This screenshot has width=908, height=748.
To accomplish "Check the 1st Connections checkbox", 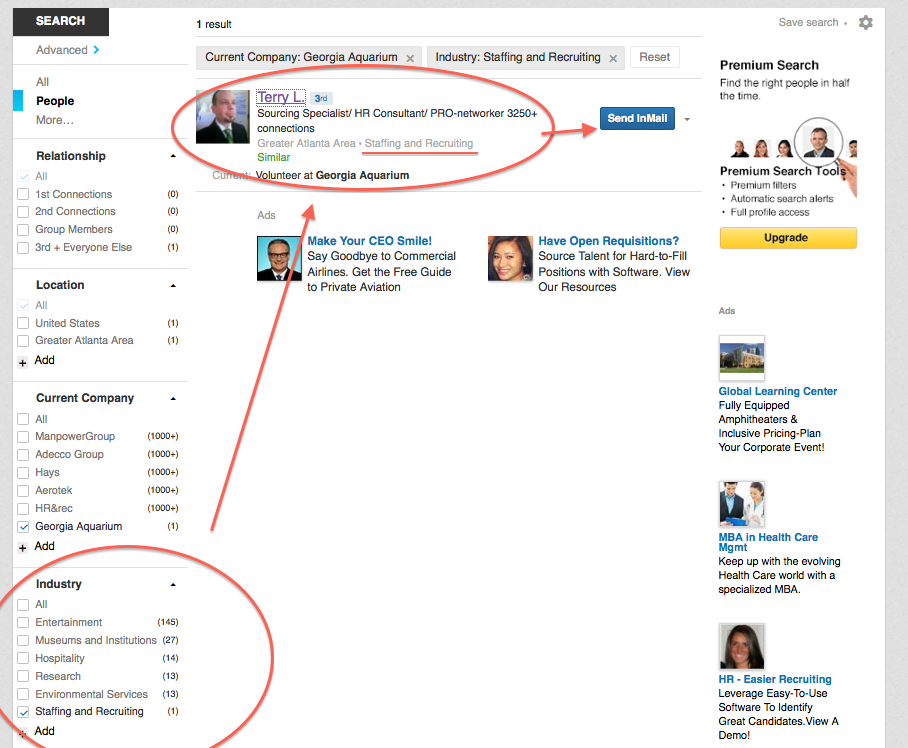I will pyautogui.click(x=23, y=195).
